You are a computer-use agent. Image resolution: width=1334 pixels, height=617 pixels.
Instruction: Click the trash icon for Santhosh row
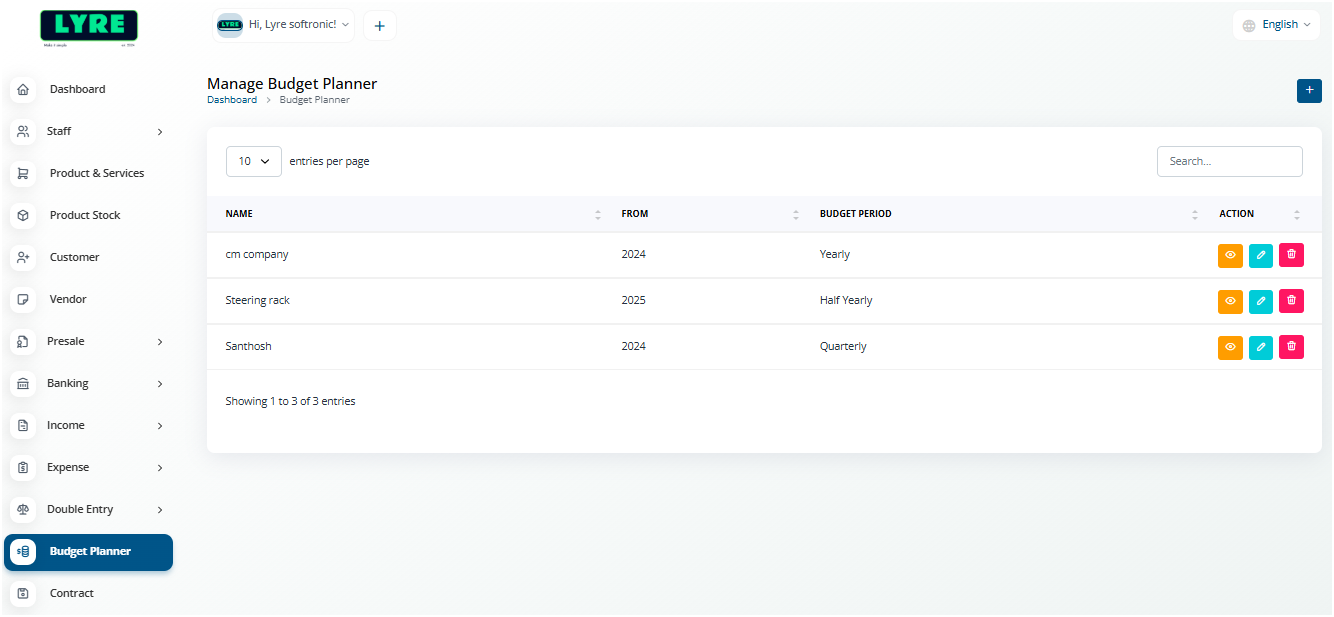coord(1291,347)
